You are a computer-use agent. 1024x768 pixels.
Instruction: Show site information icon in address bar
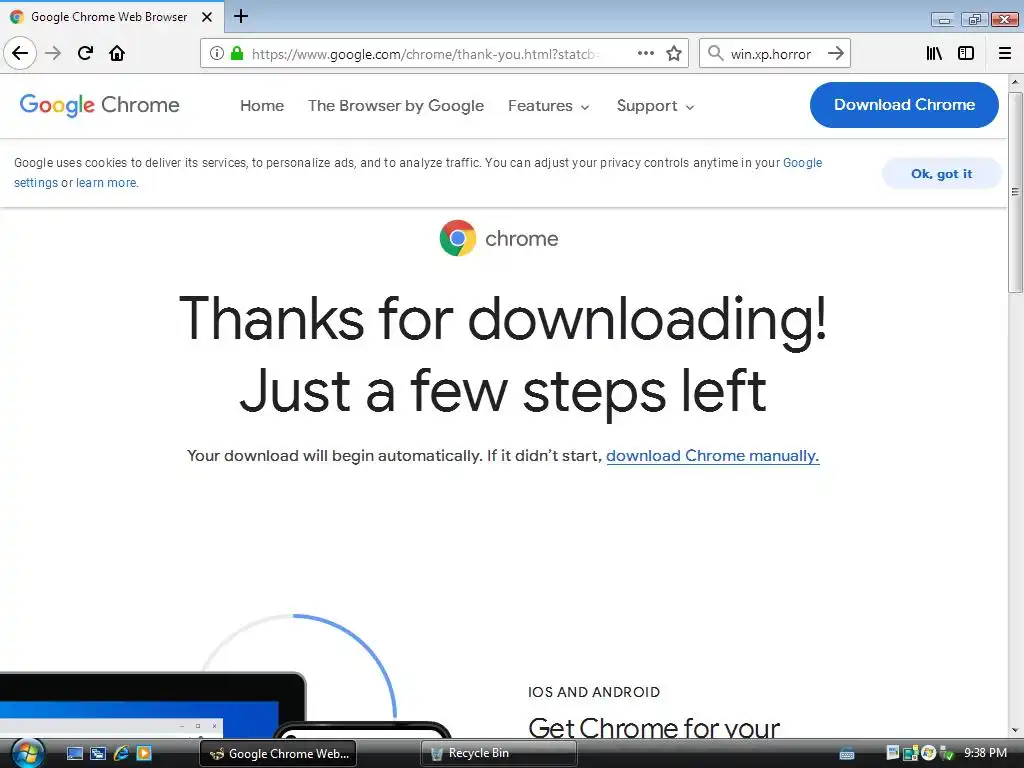[x=217, y=53]
